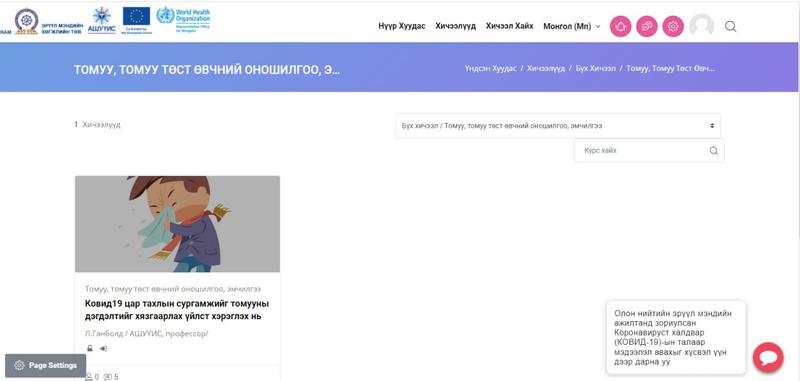
Task: Click Үндсэн Хуудас breadcrumb link
Action: pos(490,68)
